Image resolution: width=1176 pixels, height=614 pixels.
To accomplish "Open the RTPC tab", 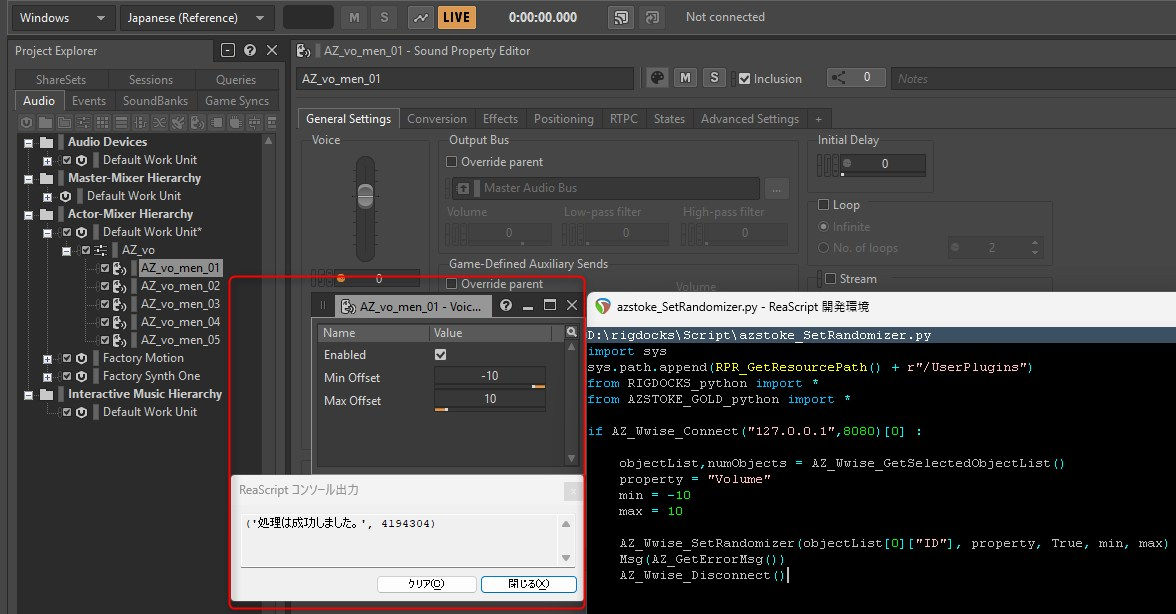I will point(623,118).
